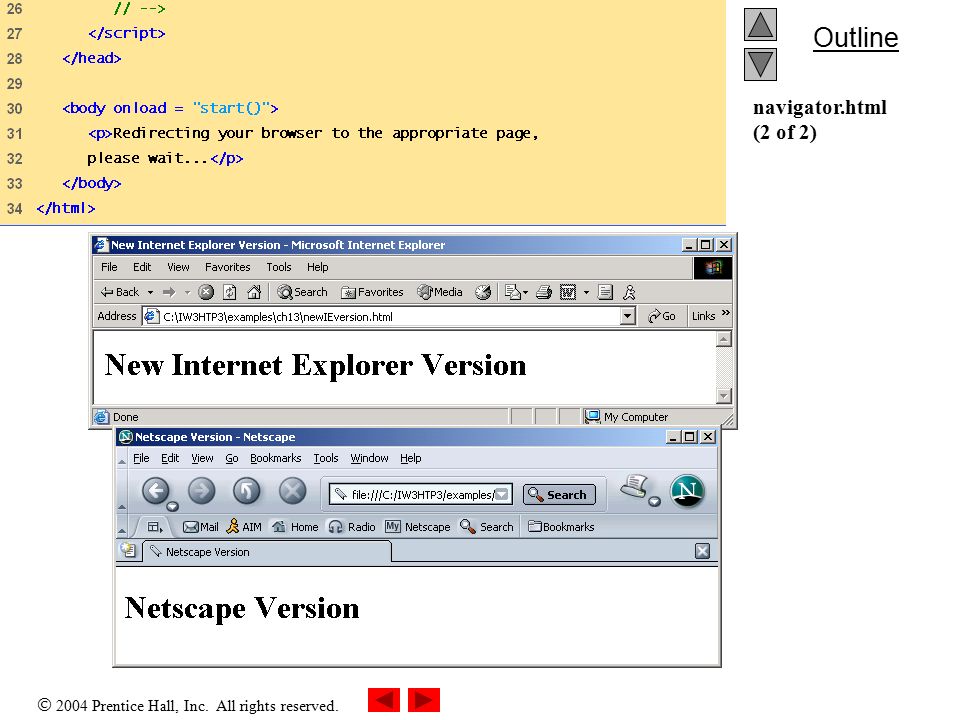The image size is (960, 720).
Task: Click the Netscape N logo throbber
Action: [x=687, y=491]
